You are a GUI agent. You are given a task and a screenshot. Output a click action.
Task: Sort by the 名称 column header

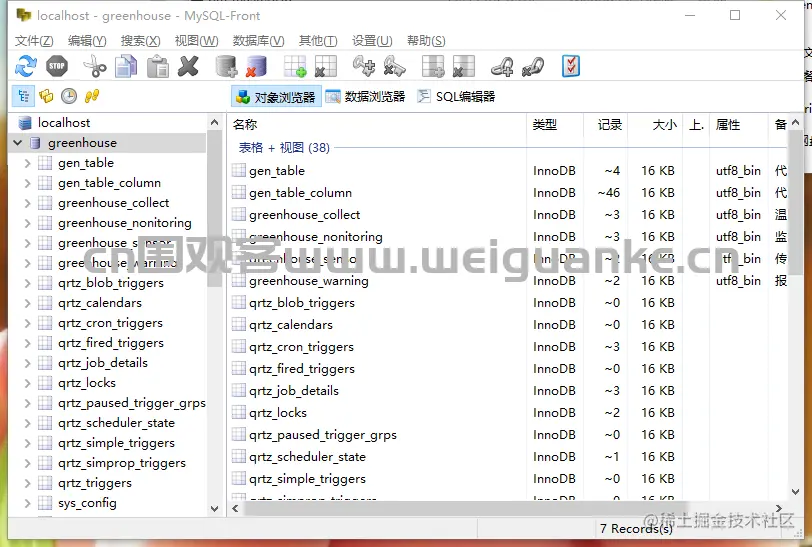tap(376, 124)
